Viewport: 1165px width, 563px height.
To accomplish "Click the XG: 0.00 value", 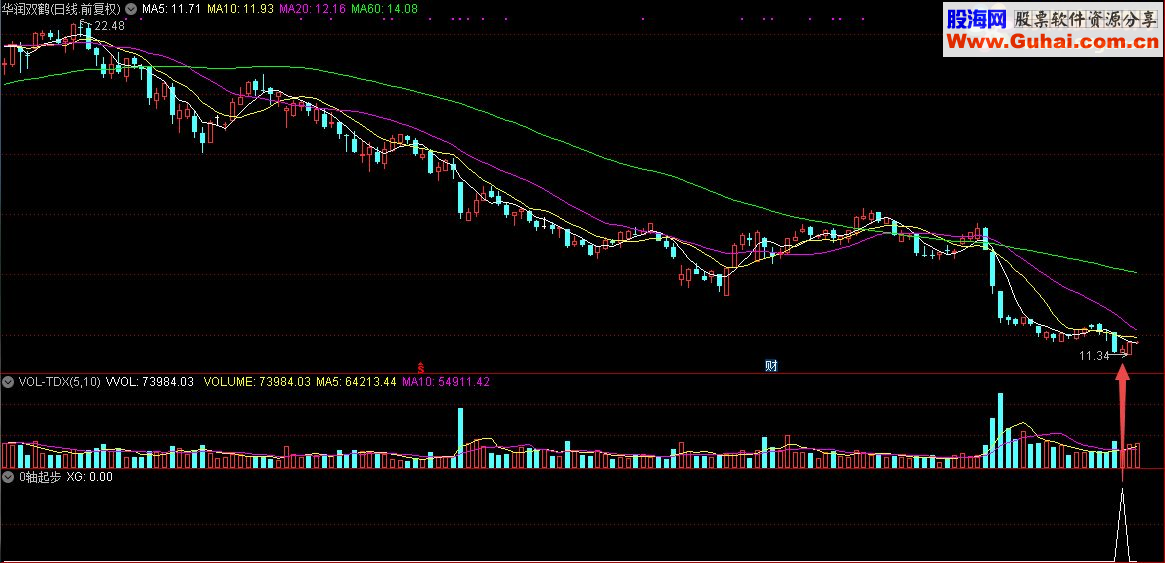I will 90,477.
